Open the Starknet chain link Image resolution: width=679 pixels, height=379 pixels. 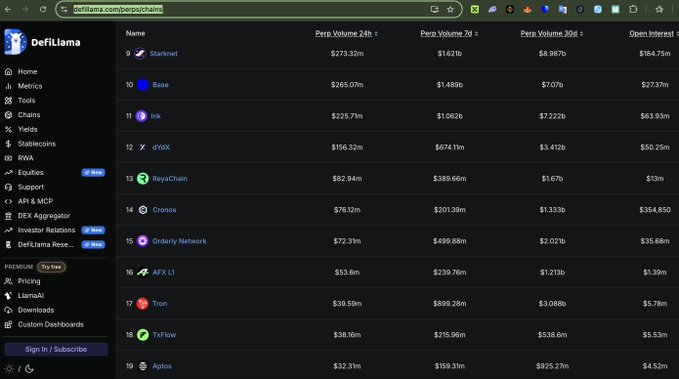pyautogui.click(x=163, y=54)
